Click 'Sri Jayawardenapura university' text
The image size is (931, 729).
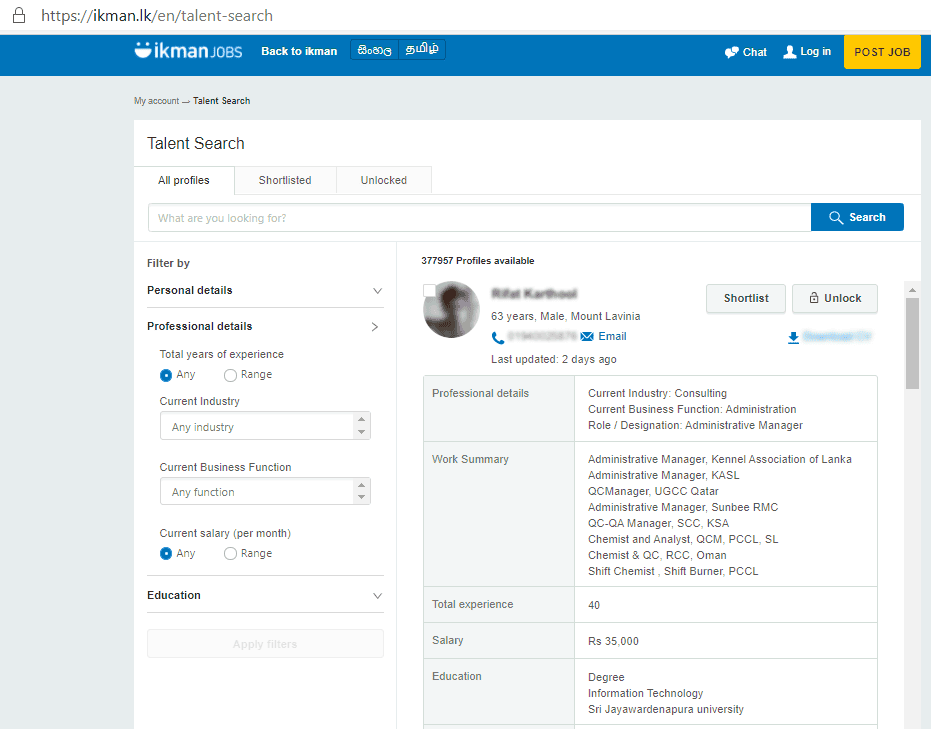666,709
